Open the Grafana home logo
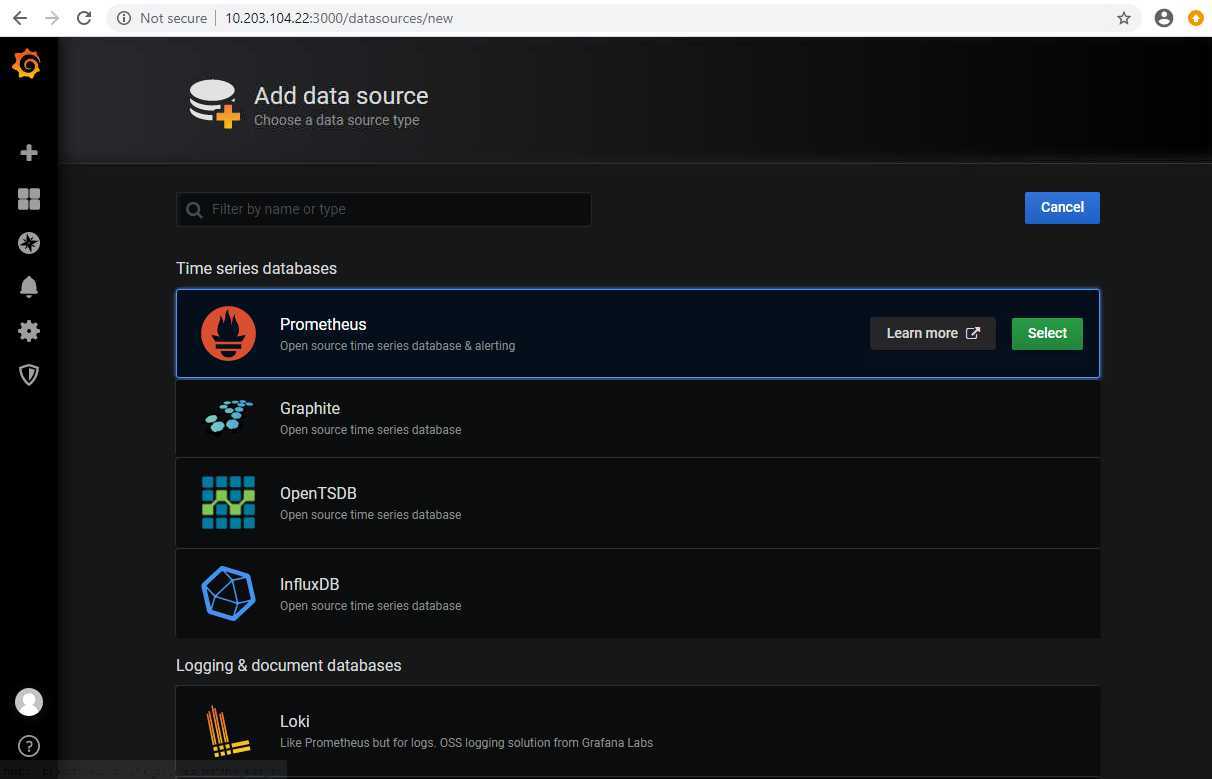The width and height of the screenshot is (1212, 779). coord(27,64)
